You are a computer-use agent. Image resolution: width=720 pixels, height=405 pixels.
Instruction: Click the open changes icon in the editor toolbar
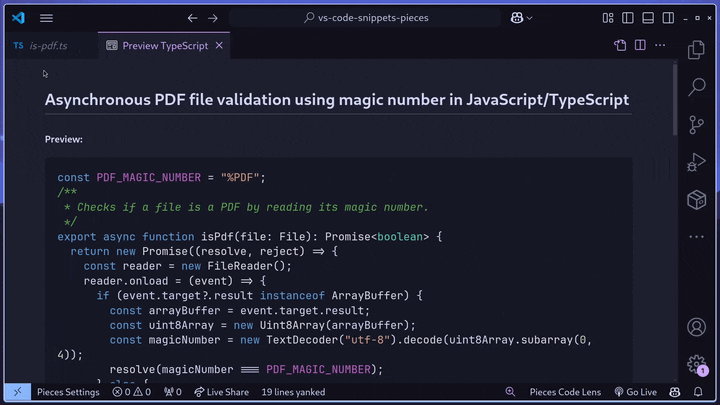(x=620, y=45)
